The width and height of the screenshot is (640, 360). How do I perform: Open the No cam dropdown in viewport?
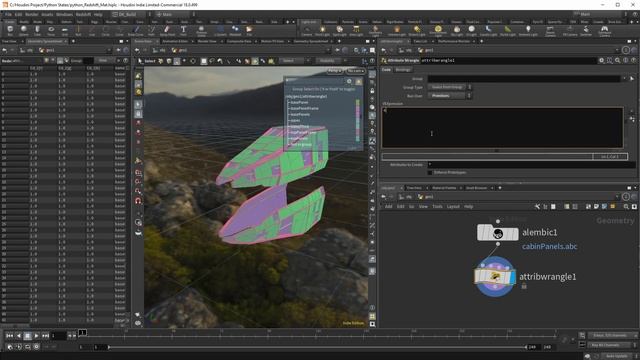point(355,71)
